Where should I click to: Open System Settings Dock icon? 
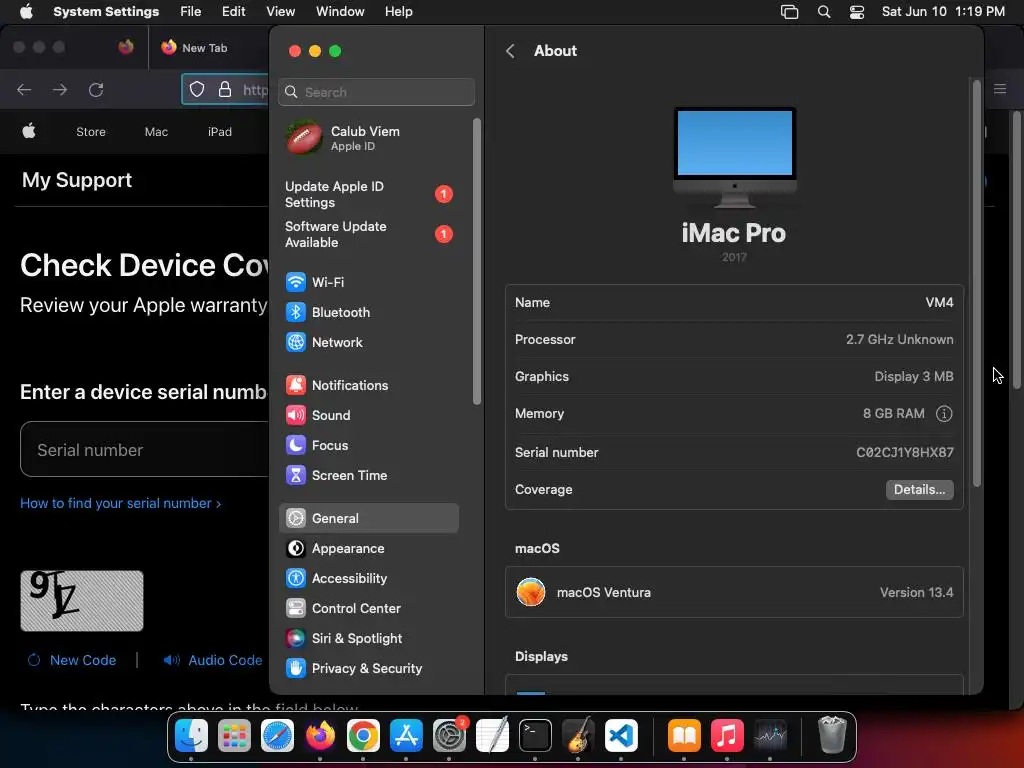pos(449,736)
